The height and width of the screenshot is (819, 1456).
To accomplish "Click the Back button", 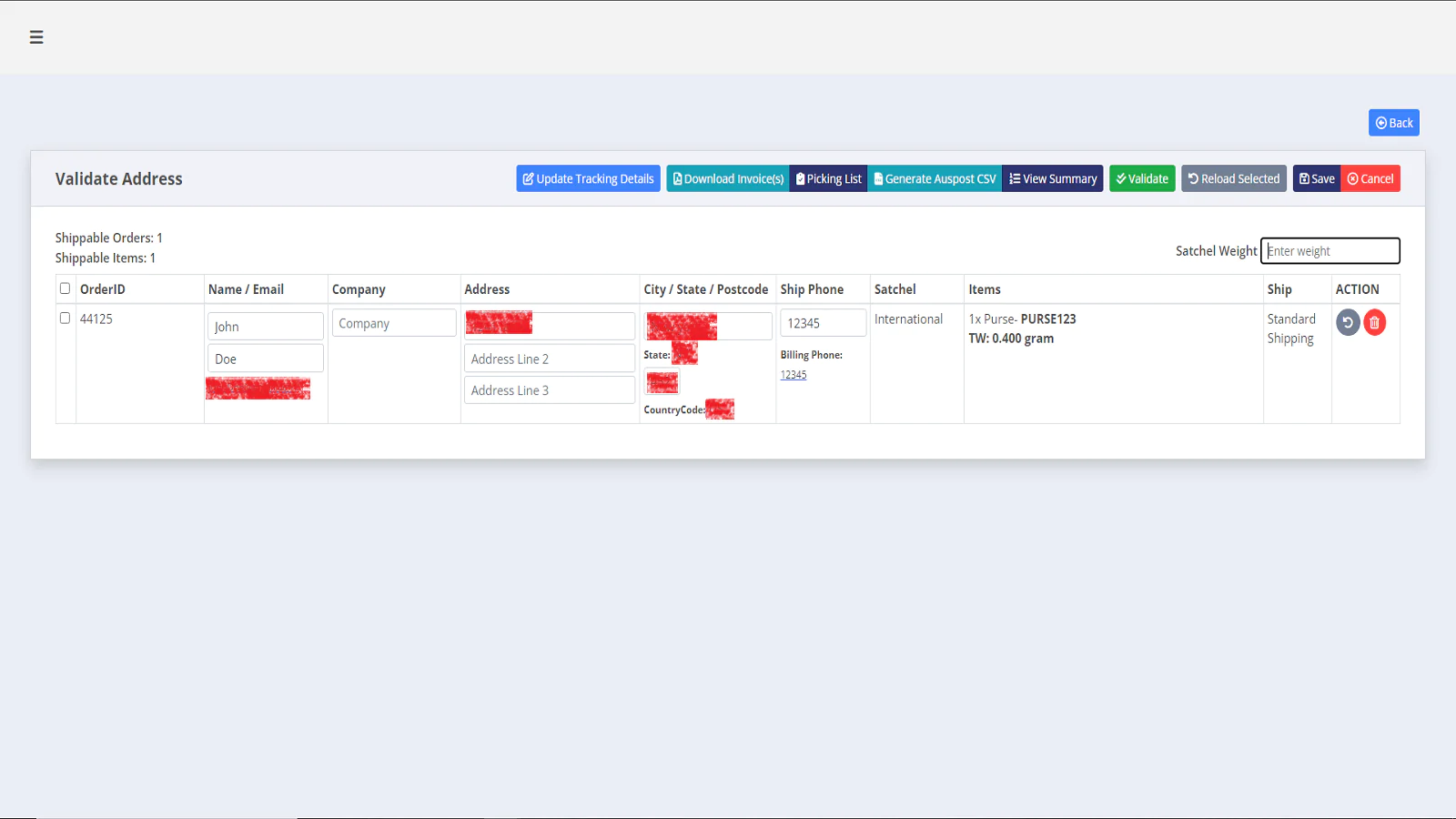I will coord(1393,122).
